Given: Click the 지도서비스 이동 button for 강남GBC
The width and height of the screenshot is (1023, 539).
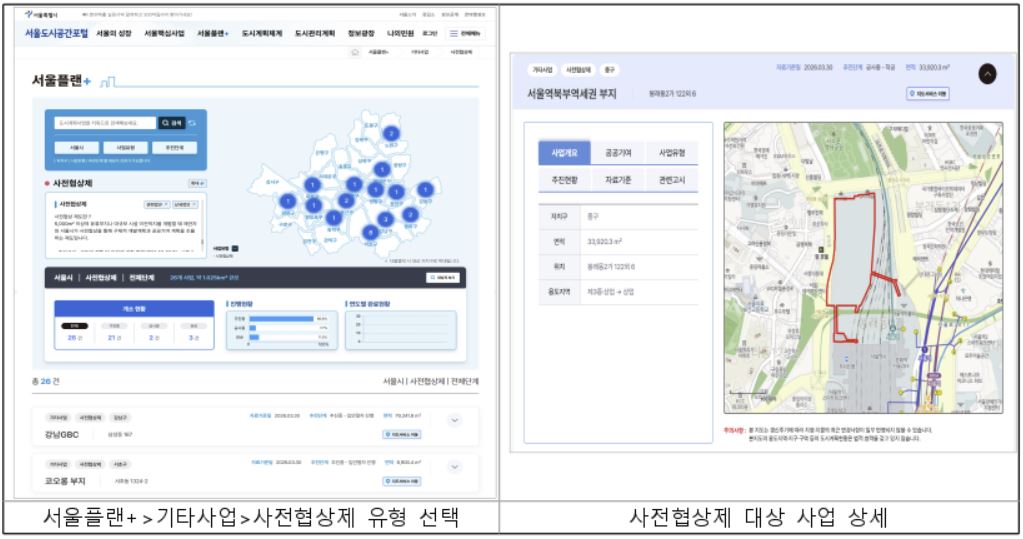Looking at the screenshot, I should pyautogui.click(x=402, y=435).
